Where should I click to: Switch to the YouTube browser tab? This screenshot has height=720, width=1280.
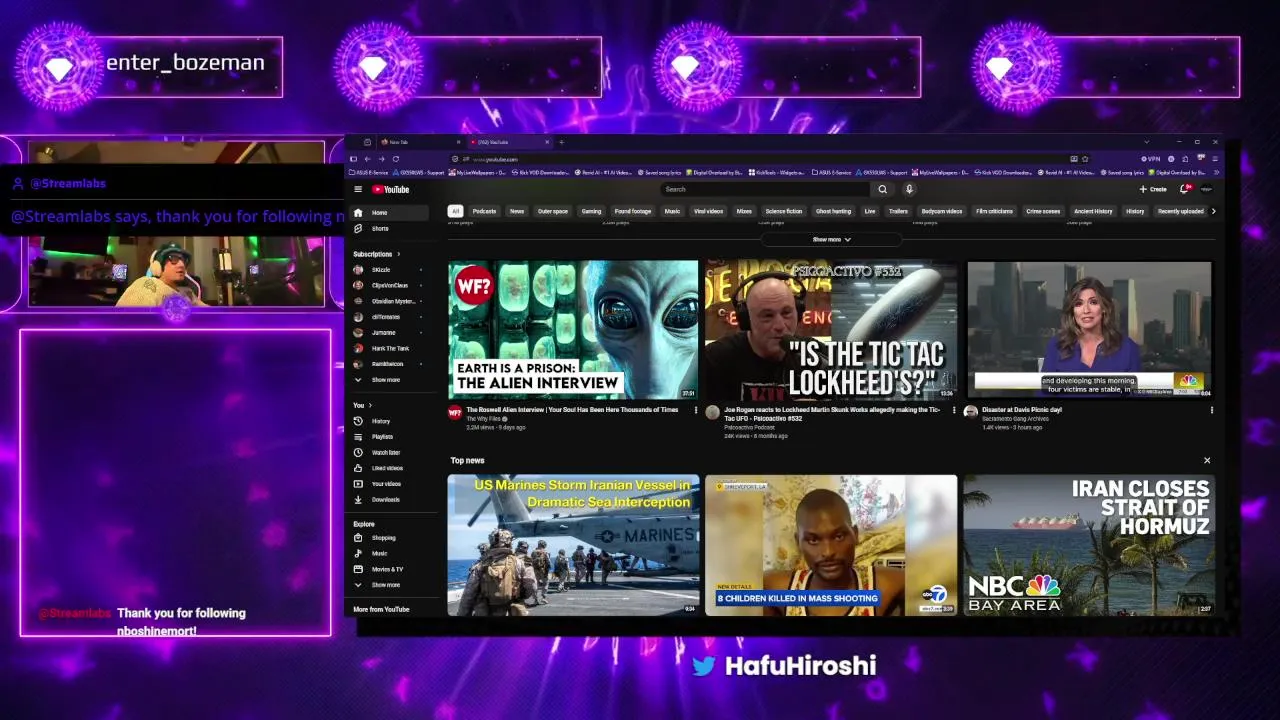(508, 142)
